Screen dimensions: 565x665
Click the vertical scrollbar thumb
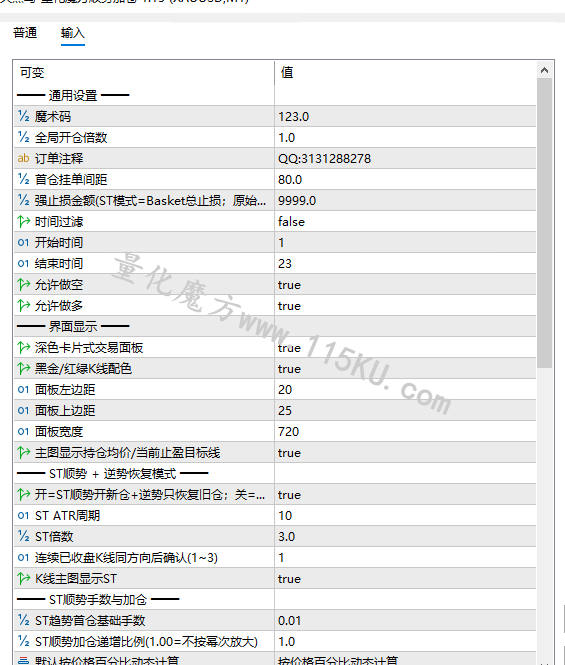pyautogui.click(x=545, y=223)
